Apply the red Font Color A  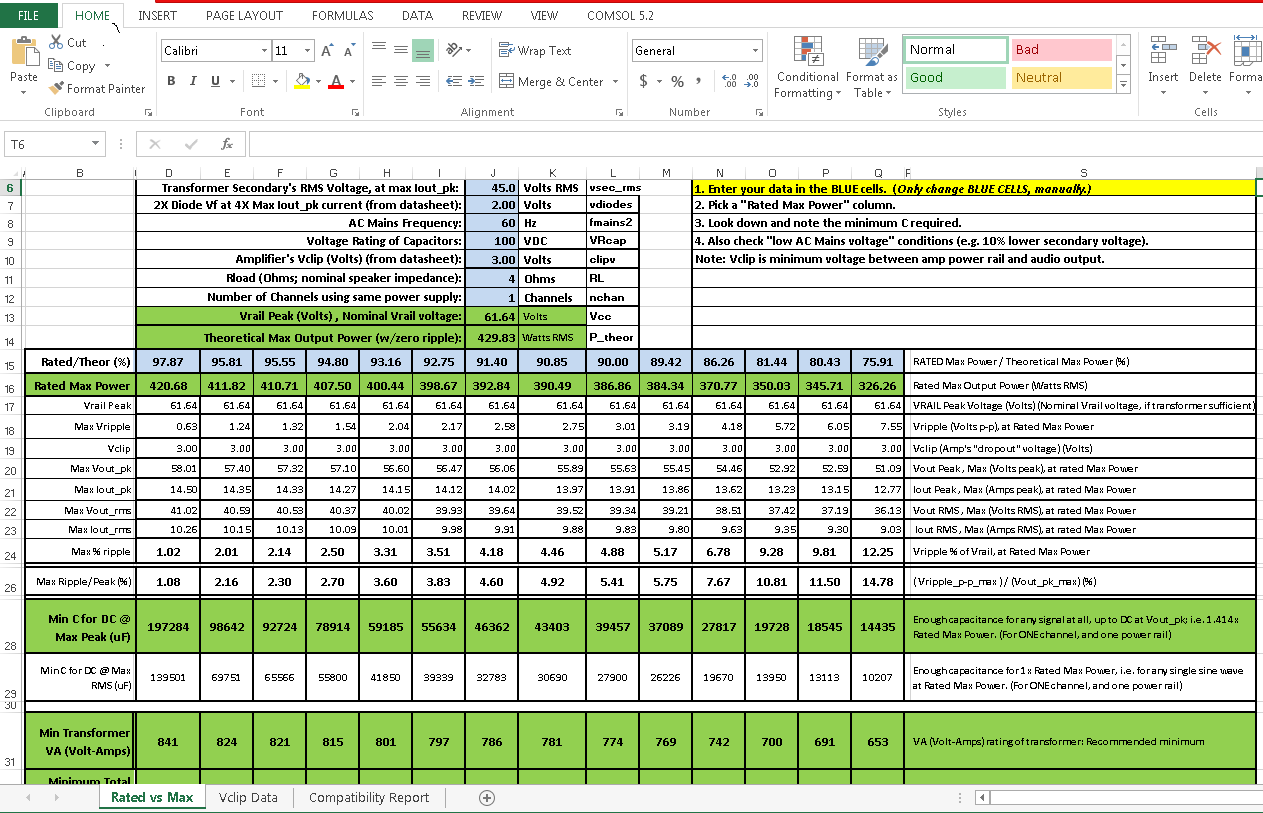pyautogui.click(x=337, y=81)
